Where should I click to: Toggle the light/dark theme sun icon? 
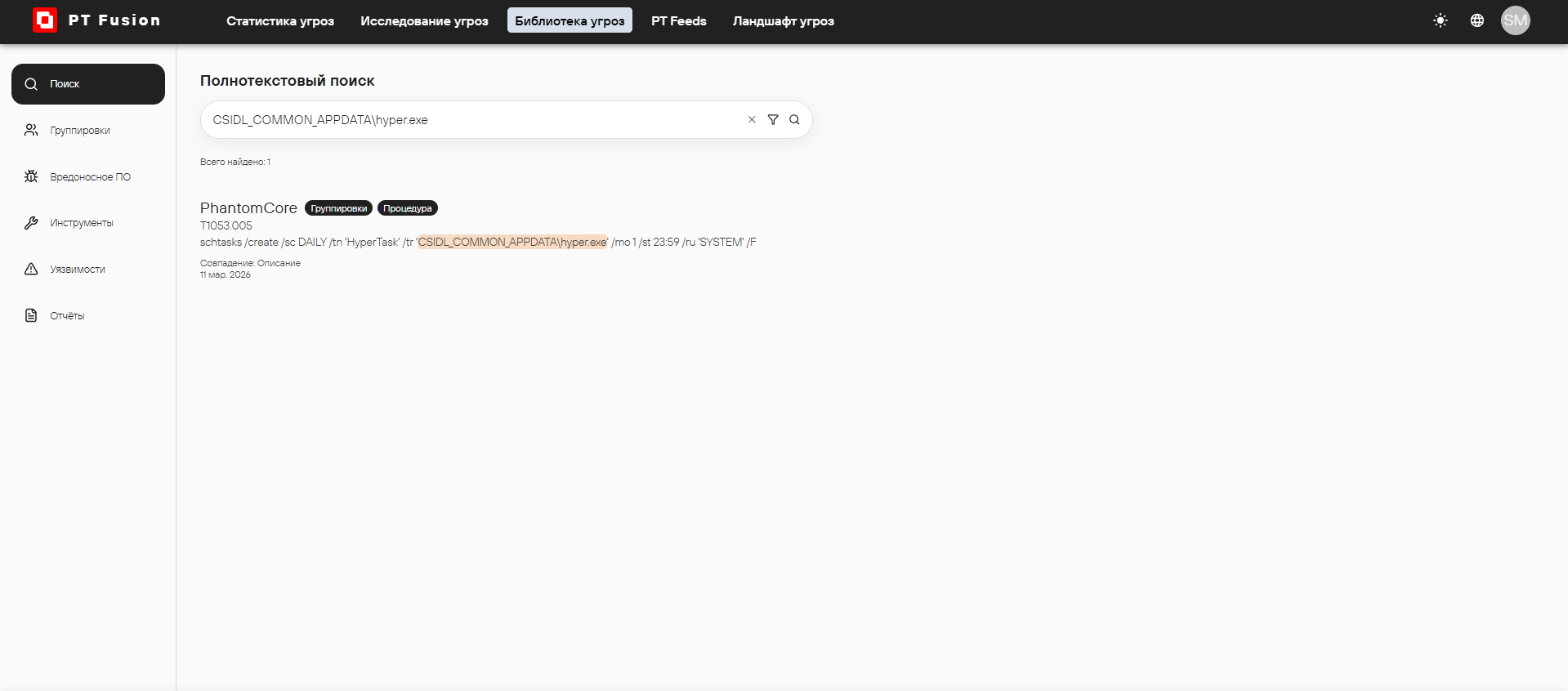point(1441,20)
